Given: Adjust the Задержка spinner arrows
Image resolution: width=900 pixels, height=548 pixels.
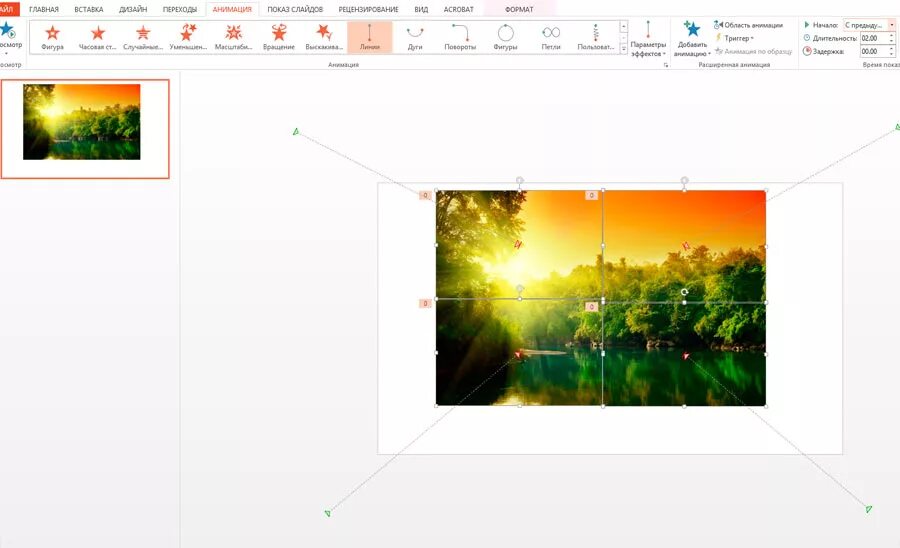Looking at the screenshot, I should coord(892,52).
